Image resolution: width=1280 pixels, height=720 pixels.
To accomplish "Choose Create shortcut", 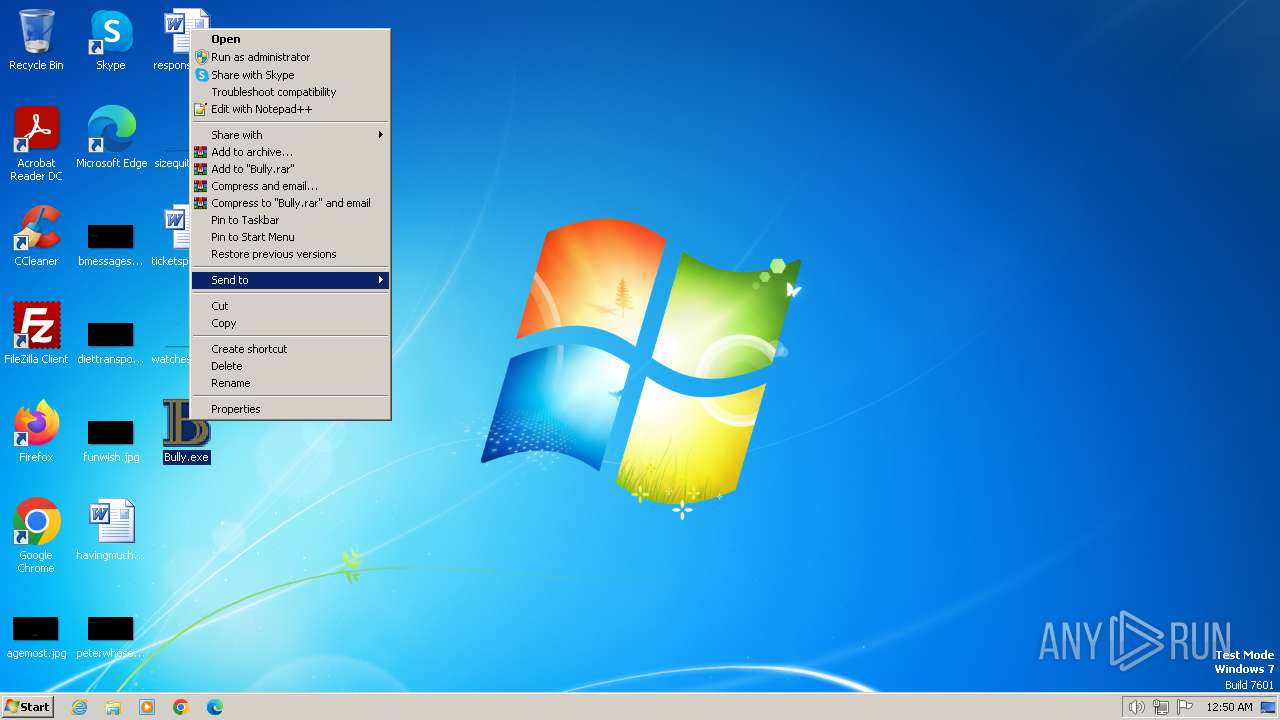I will (290, 349).
